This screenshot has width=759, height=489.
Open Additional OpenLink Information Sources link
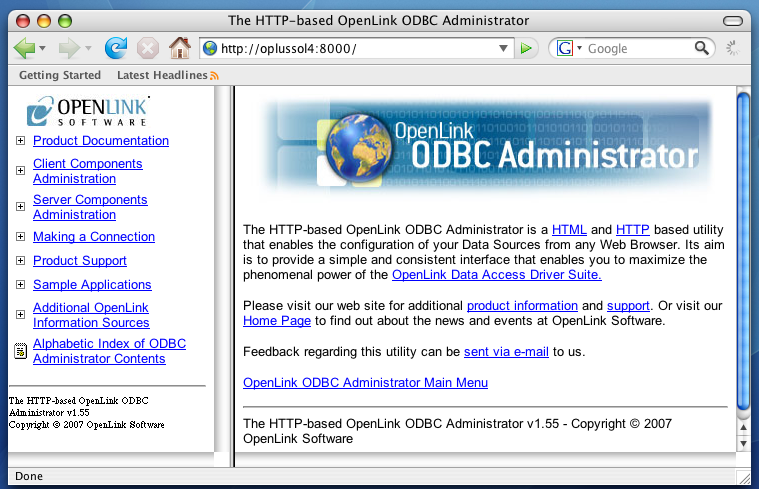[91, 315]
